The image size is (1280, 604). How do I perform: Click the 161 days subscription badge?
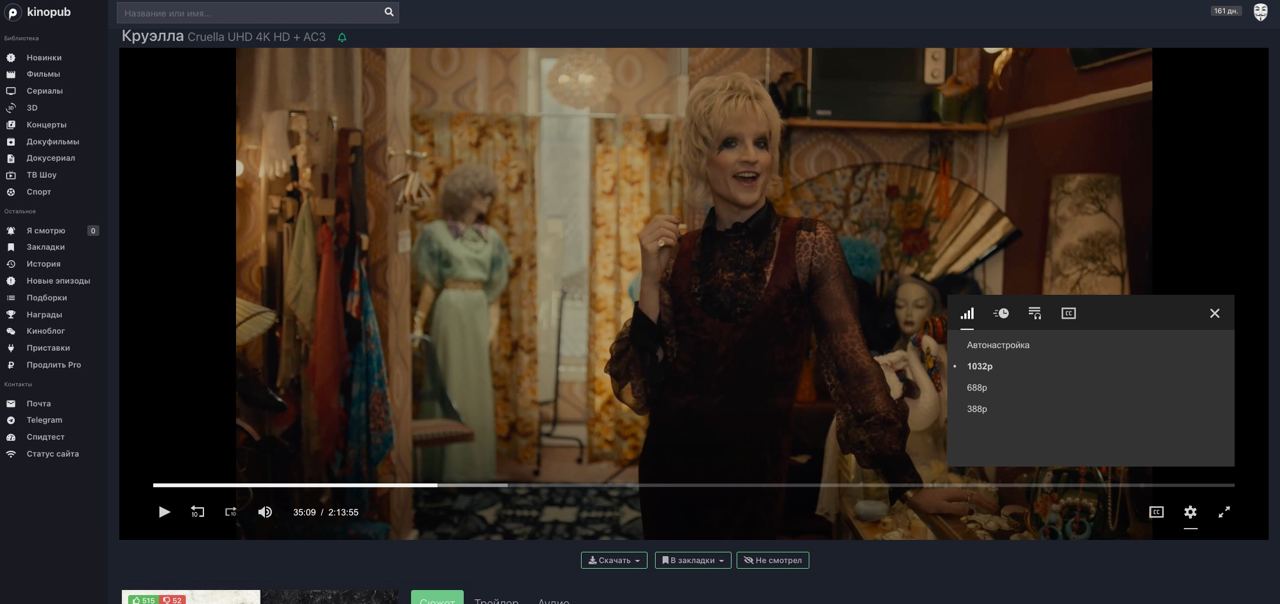click(1226, 11)
